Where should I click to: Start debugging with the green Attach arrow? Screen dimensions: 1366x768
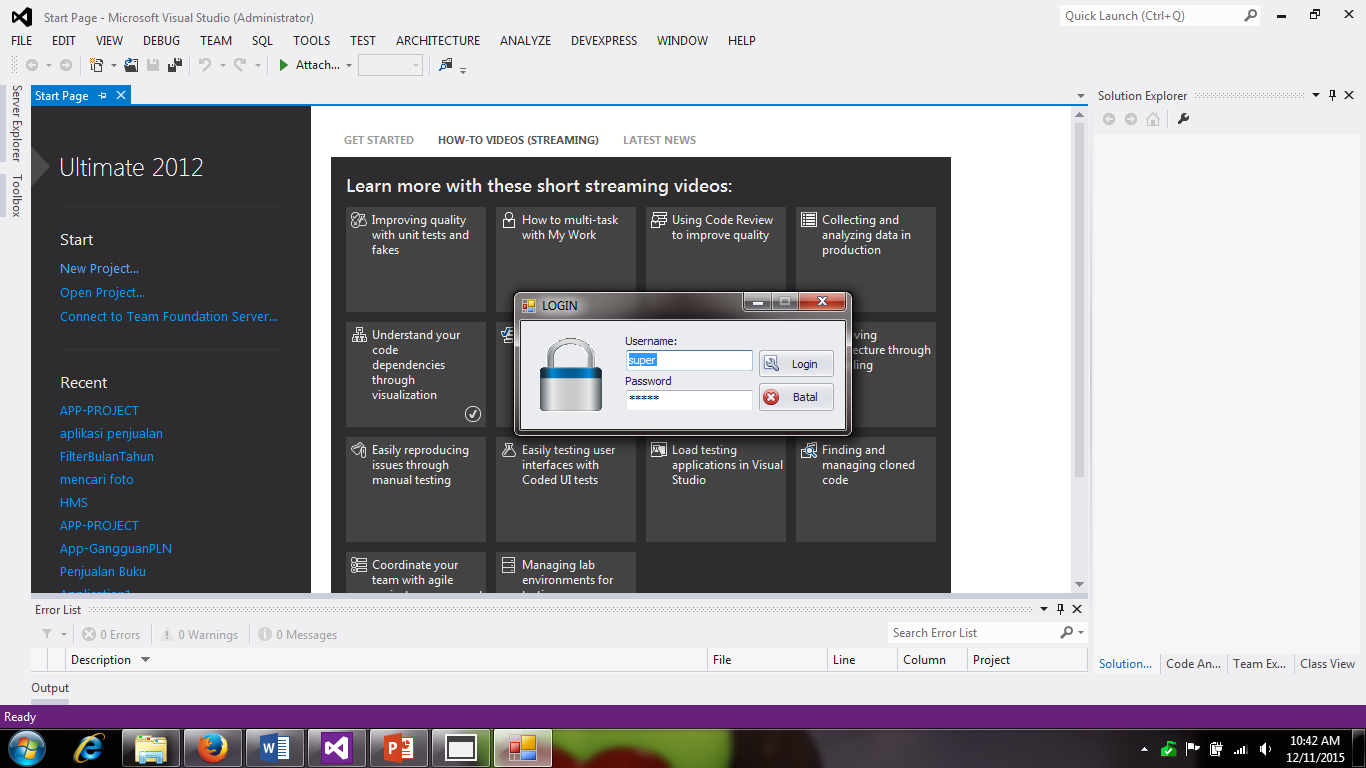[x=284, y=65]
